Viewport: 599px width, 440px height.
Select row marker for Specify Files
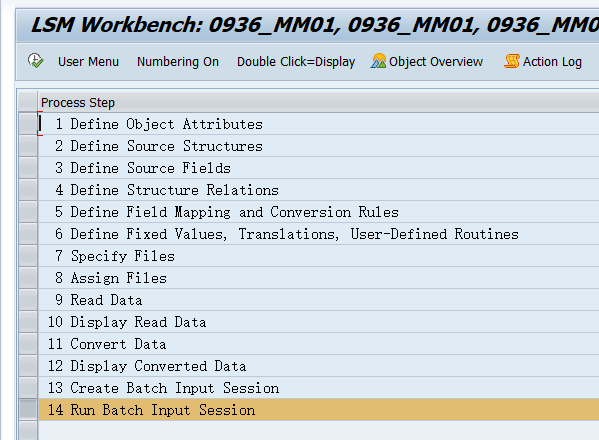28,256
